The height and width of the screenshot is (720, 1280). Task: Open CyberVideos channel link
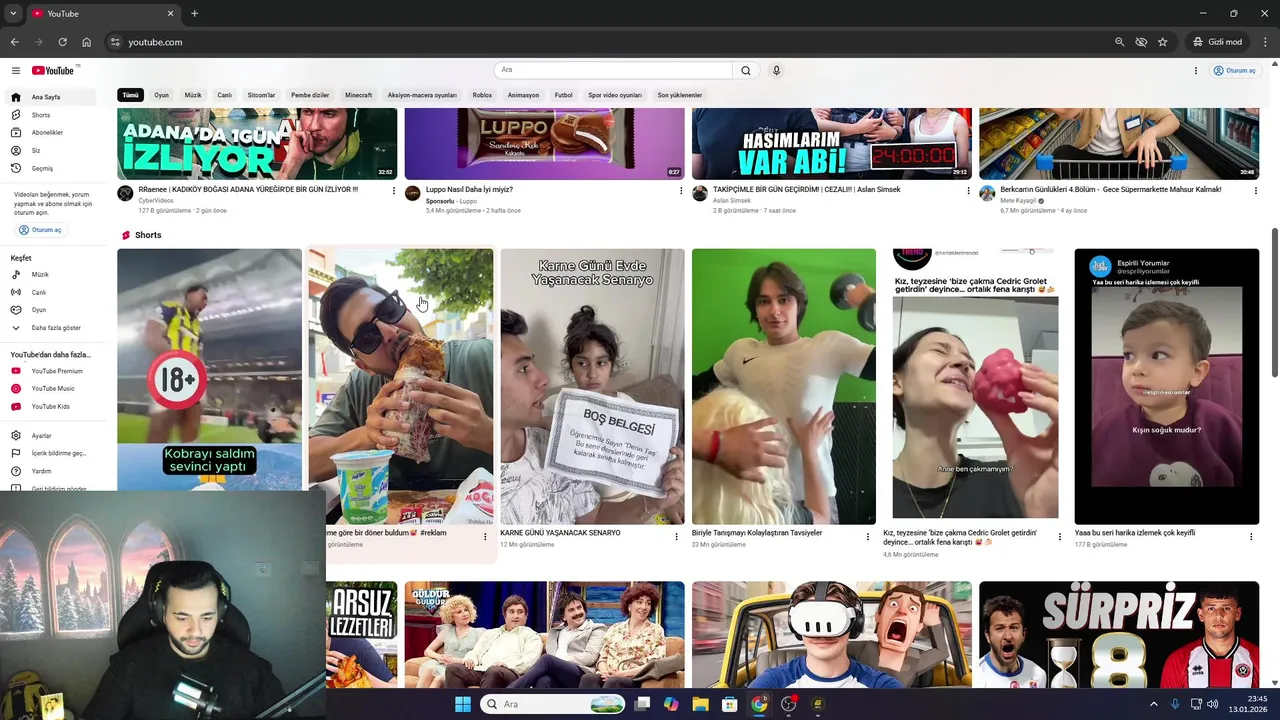pos(156,200)
